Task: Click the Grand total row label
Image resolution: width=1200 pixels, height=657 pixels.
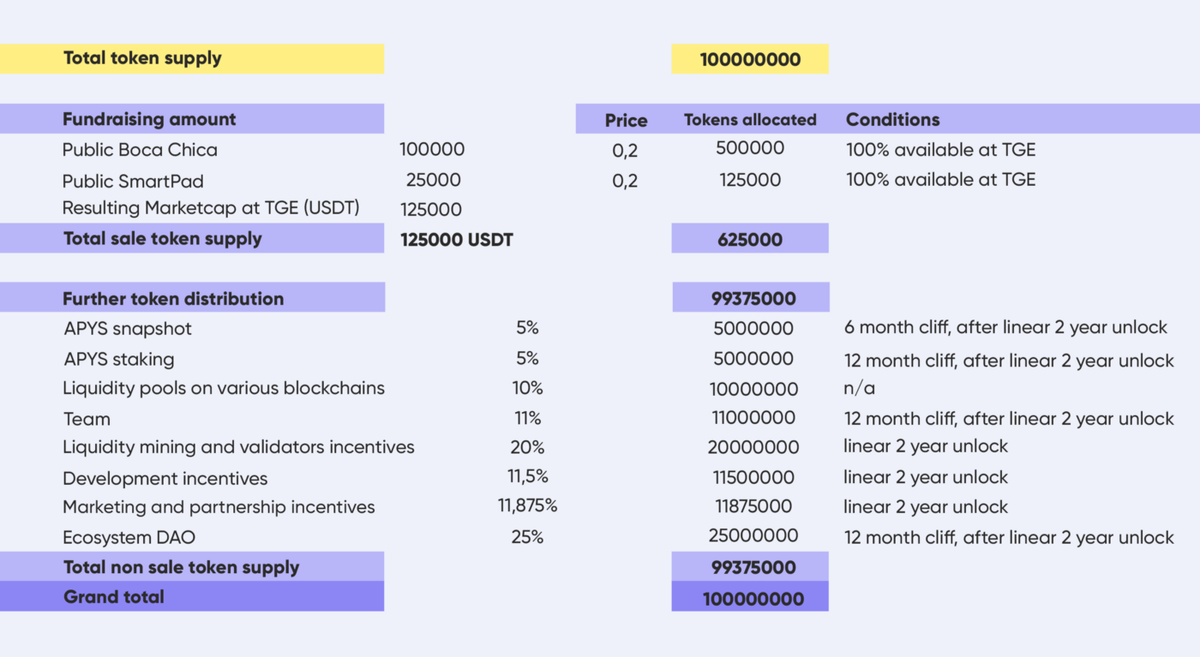Action: [114, 597]
